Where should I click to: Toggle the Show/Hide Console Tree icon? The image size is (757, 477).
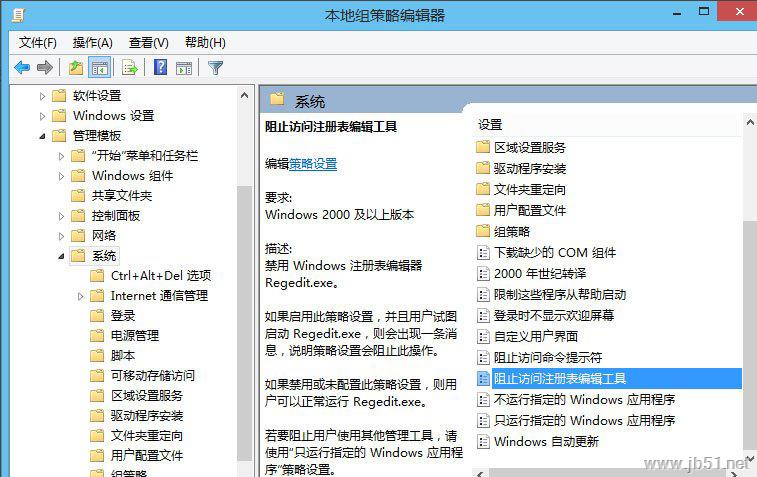point(99,68)
